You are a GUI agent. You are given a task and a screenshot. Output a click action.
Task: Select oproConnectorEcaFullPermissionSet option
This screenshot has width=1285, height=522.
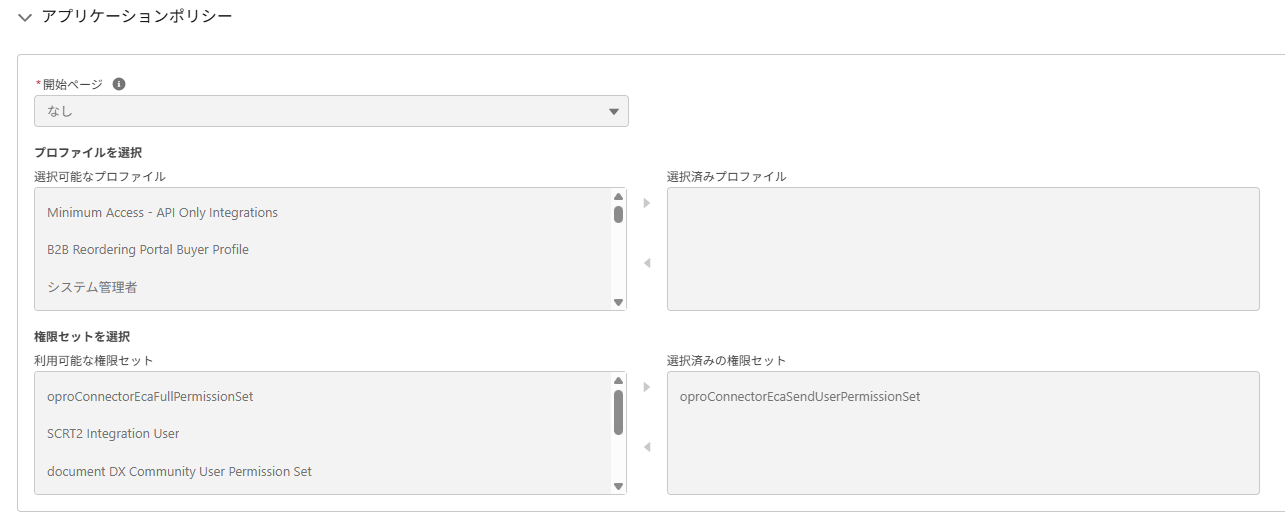[x=150, y=397]
